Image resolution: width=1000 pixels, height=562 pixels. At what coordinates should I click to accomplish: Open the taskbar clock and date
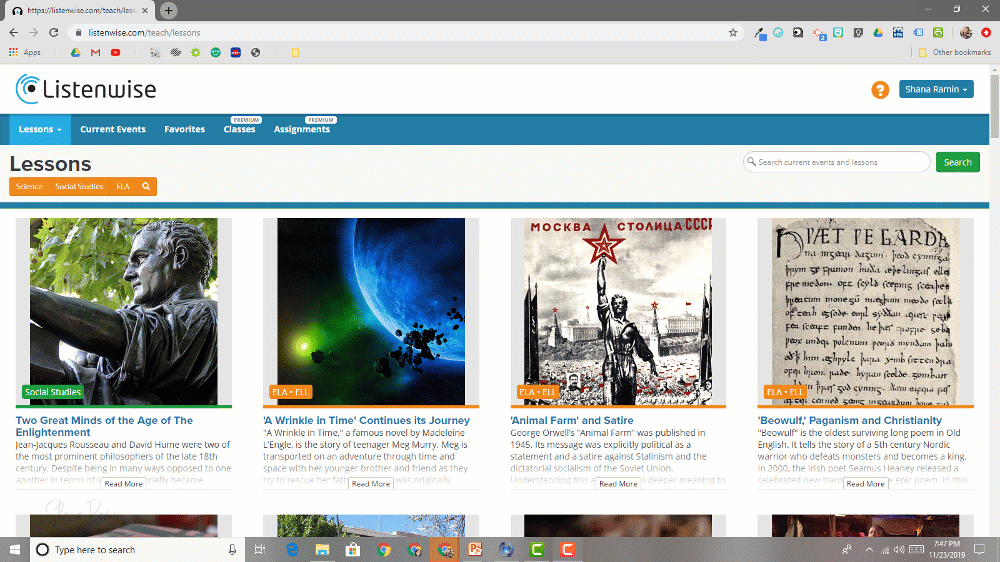946,549
